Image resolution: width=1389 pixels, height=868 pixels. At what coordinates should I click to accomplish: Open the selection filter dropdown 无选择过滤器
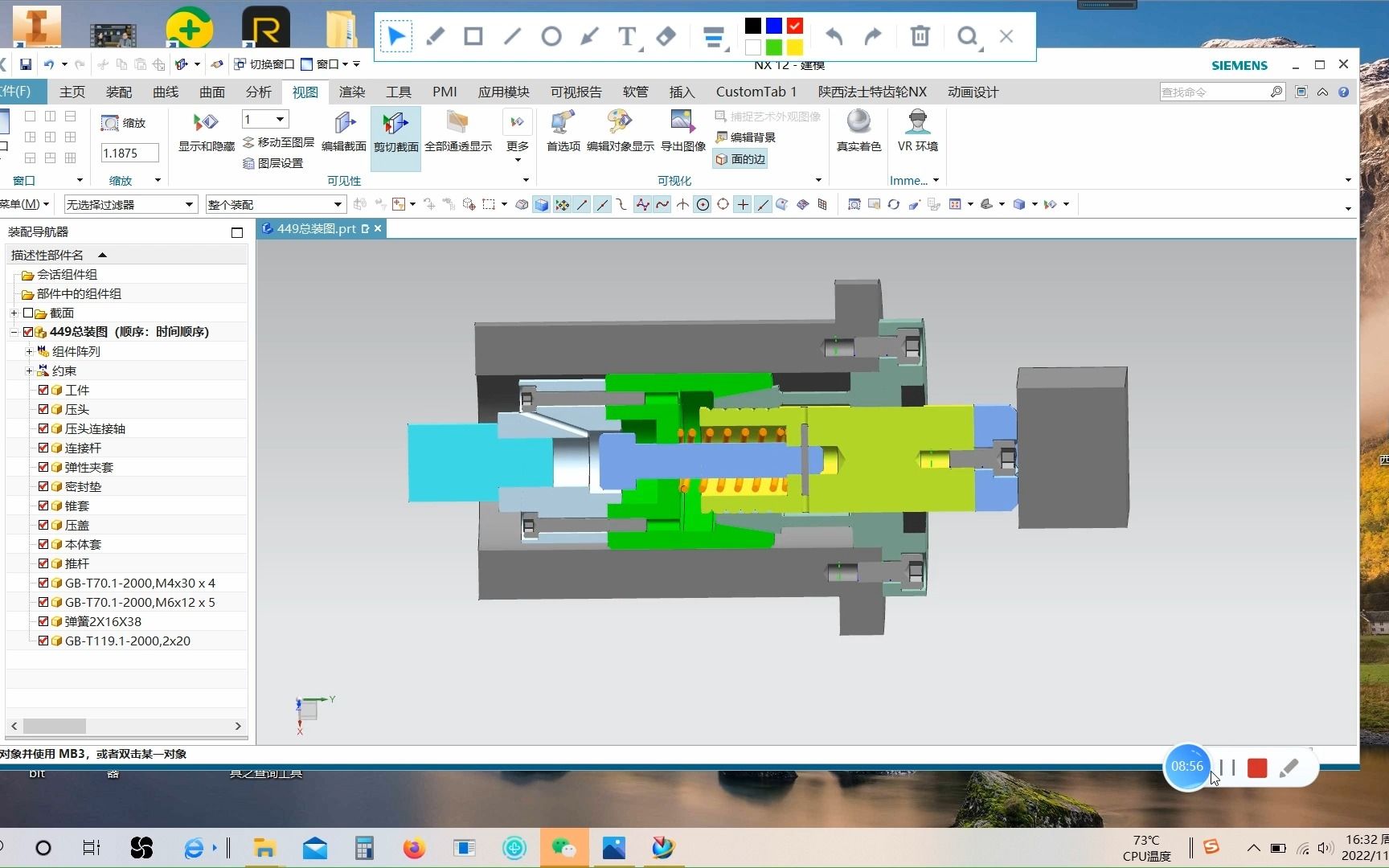(130, 205)
